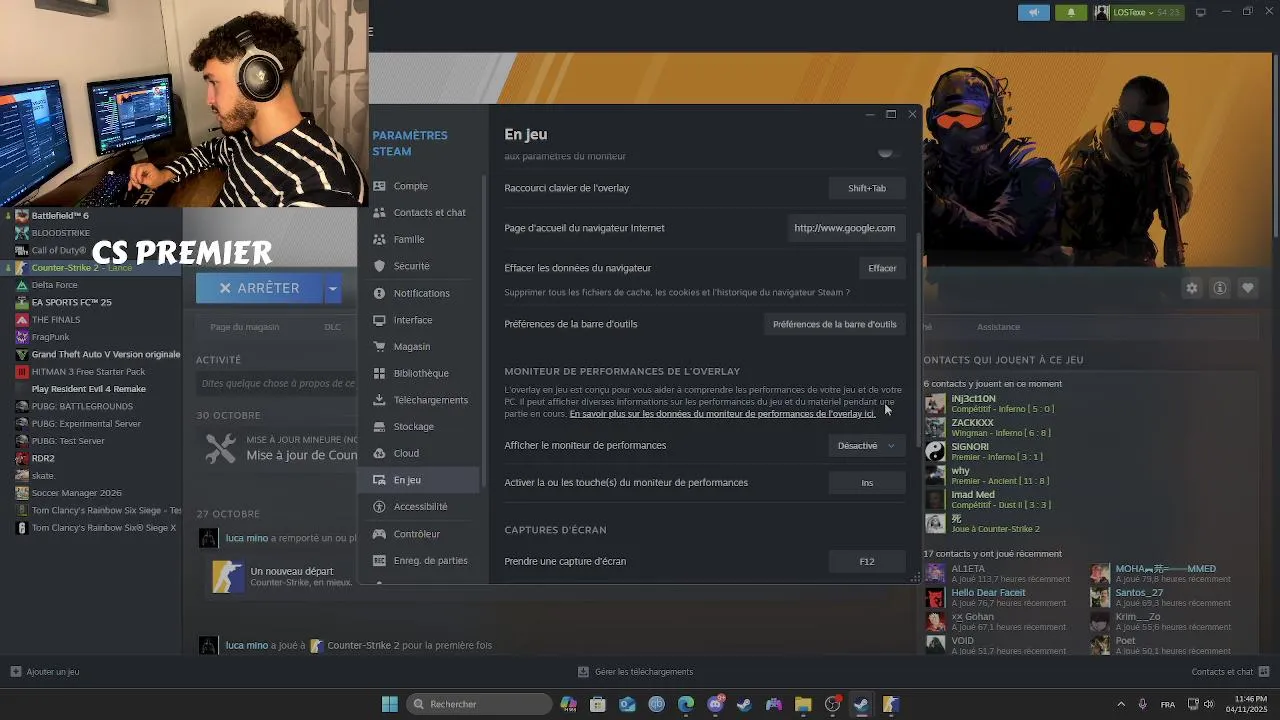Open the game settings gear icon
Viewport: 1280px width, 720px height.
click(x=1192, y=288)
